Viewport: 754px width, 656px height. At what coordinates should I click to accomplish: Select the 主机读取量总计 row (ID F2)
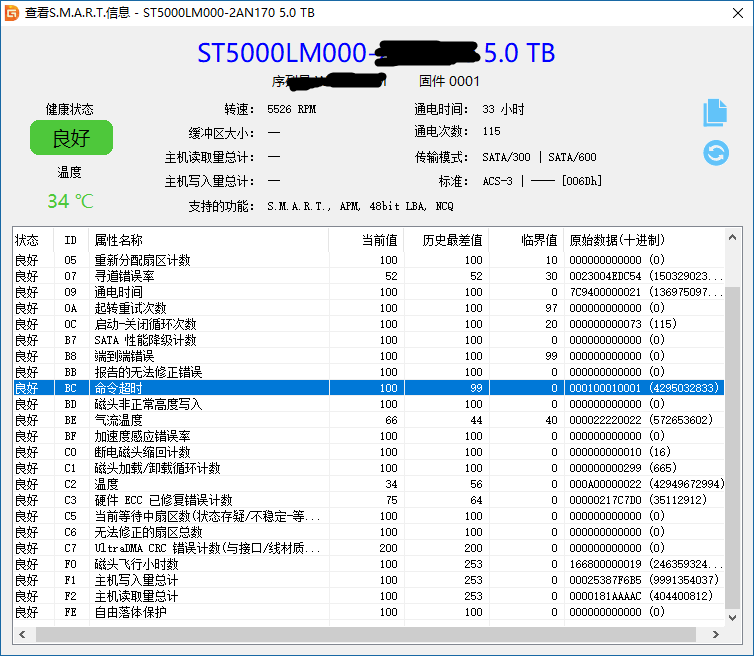(369, 596)
